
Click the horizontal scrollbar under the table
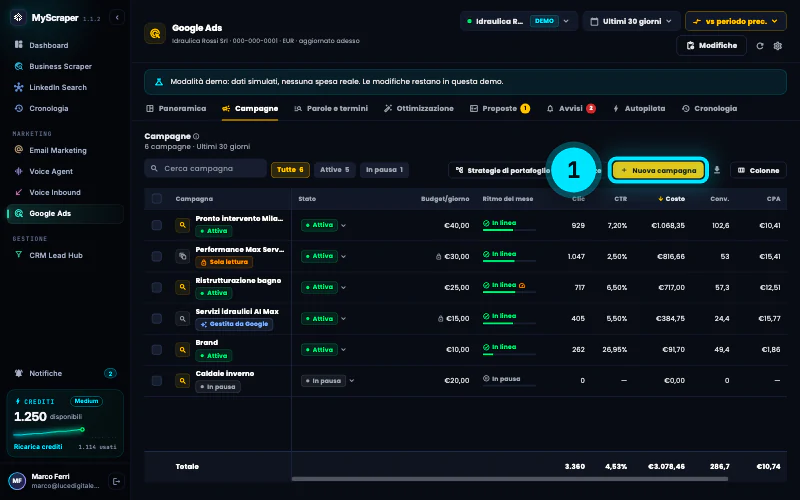pyautogui.click(x=509, y=479)
